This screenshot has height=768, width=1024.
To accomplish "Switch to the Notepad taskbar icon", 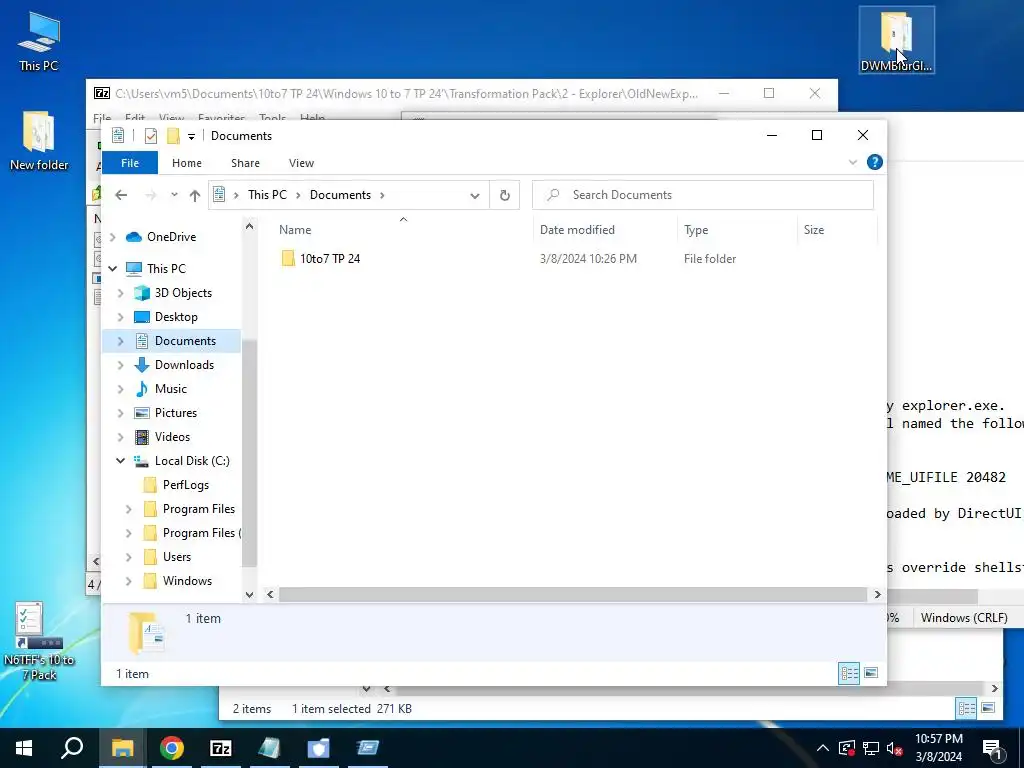I will click(269, 748).
